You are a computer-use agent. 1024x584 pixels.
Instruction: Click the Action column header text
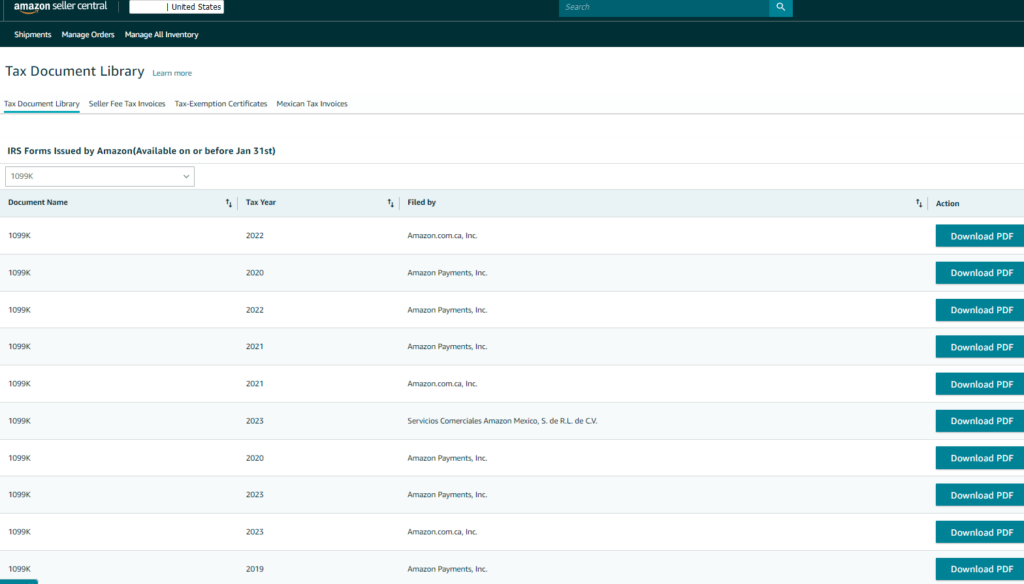[x=947, y=204]
